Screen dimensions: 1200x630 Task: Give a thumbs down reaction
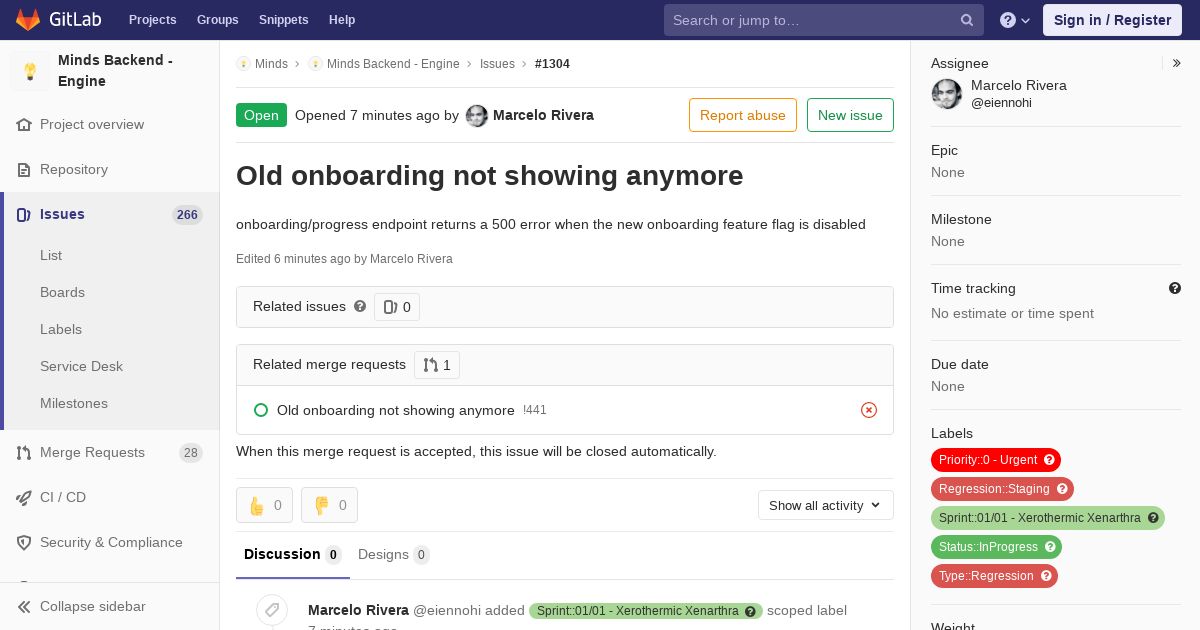329,505
